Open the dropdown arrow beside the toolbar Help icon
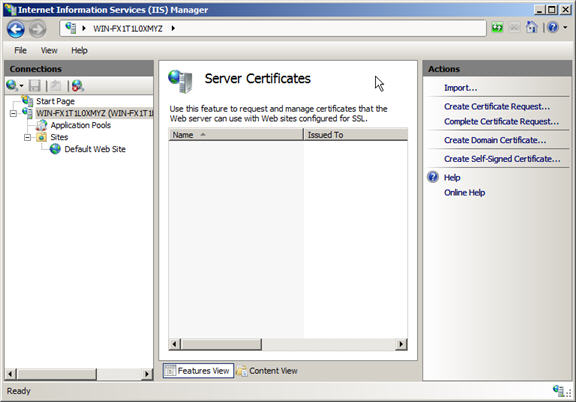The width and height of the screenshot is (576, 402). 565,28
